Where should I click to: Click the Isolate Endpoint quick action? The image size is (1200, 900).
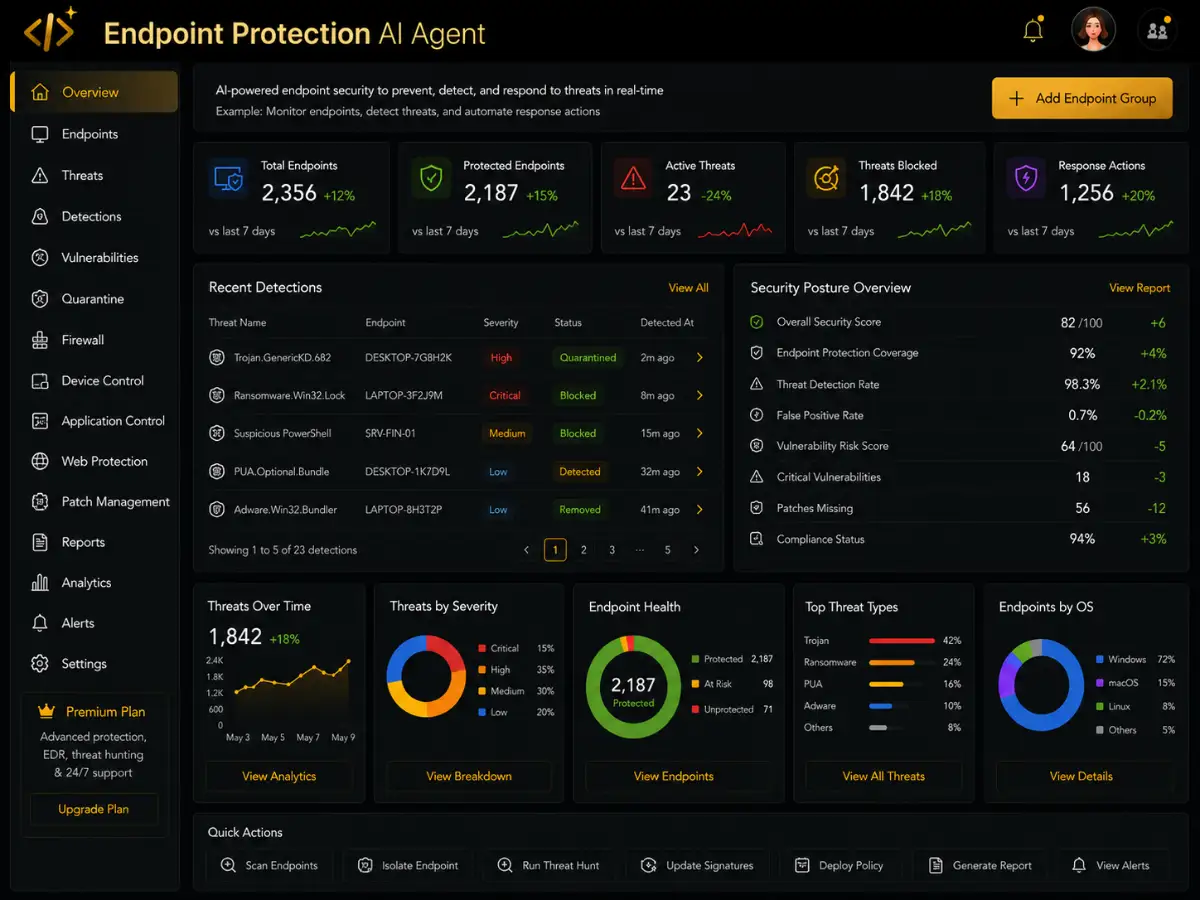coord(408,865)
